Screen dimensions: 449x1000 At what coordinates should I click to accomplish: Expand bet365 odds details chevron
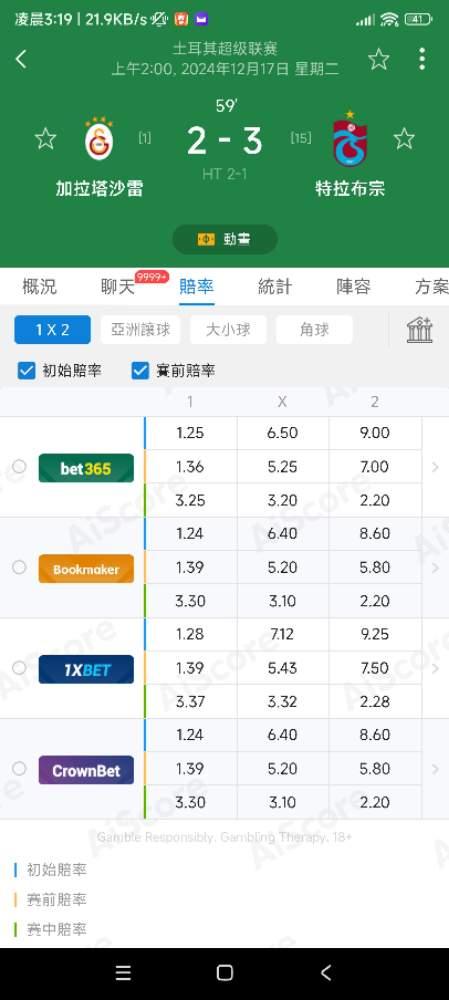[436, 467]
